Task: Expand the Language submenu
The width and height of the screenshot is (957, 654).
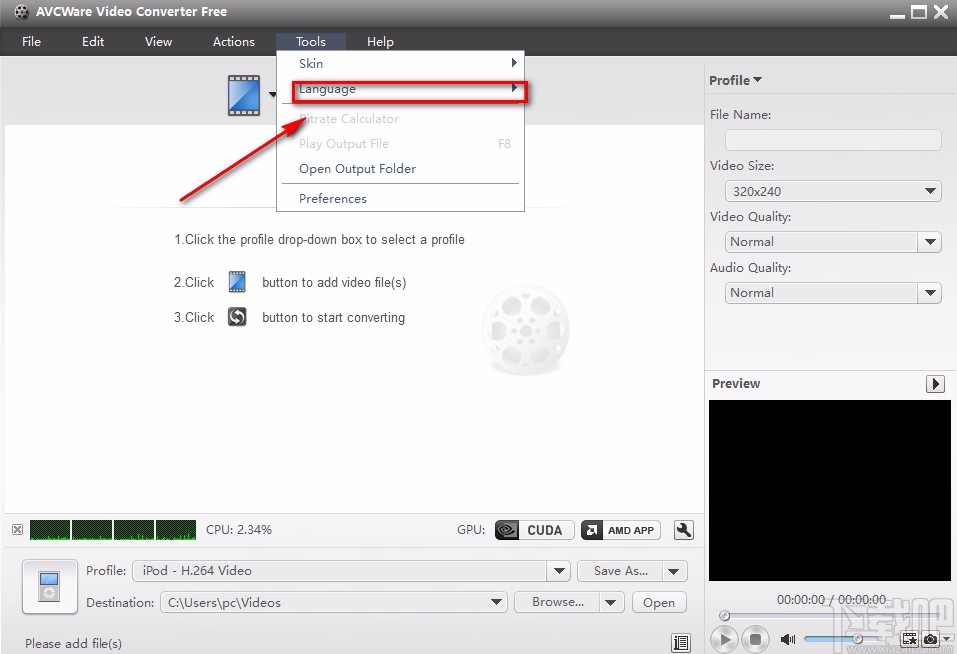Action: (x=327, y=89)
